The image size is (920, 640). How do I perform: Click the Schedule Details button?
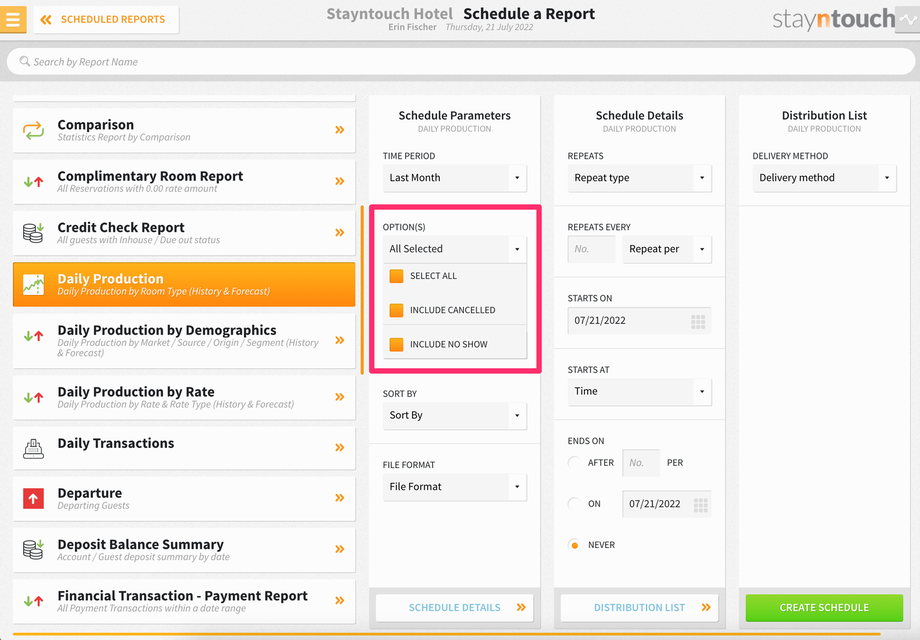coord(455,608)
